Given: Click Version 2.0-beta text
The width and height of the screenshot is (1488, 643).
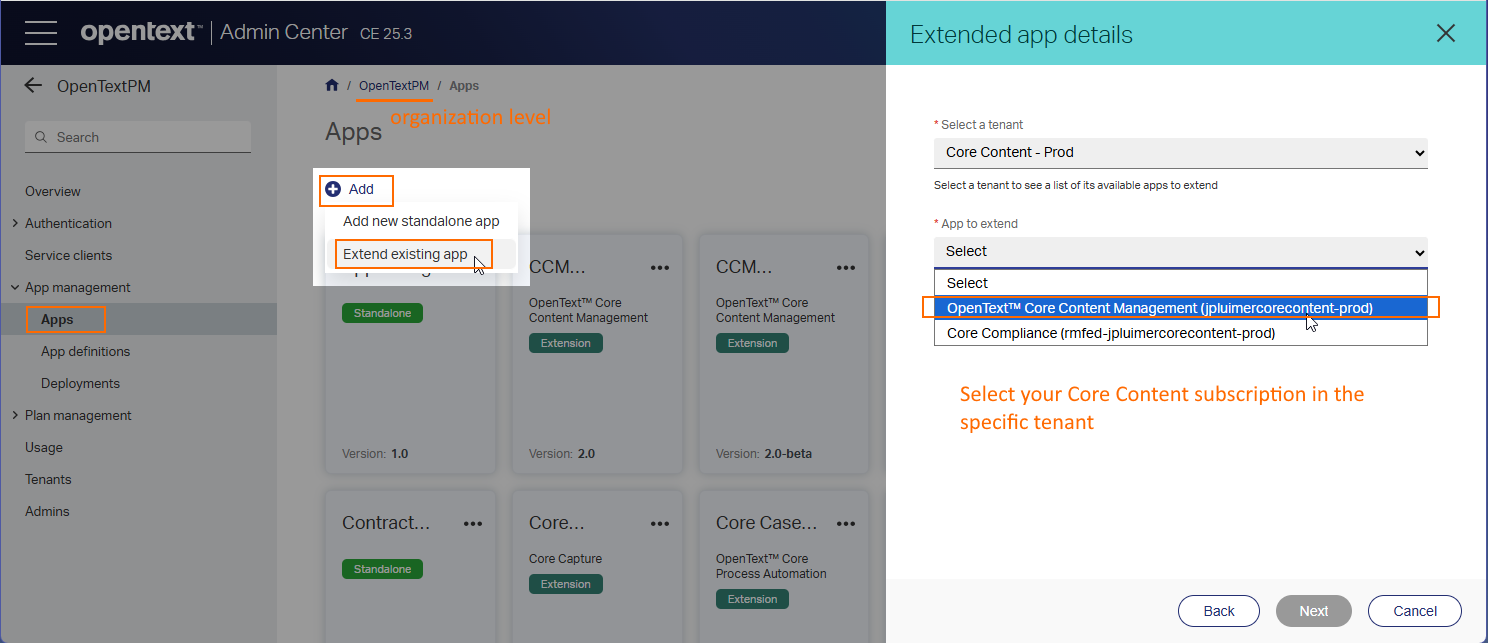Looking at the screenshot, I should [764, 453].
